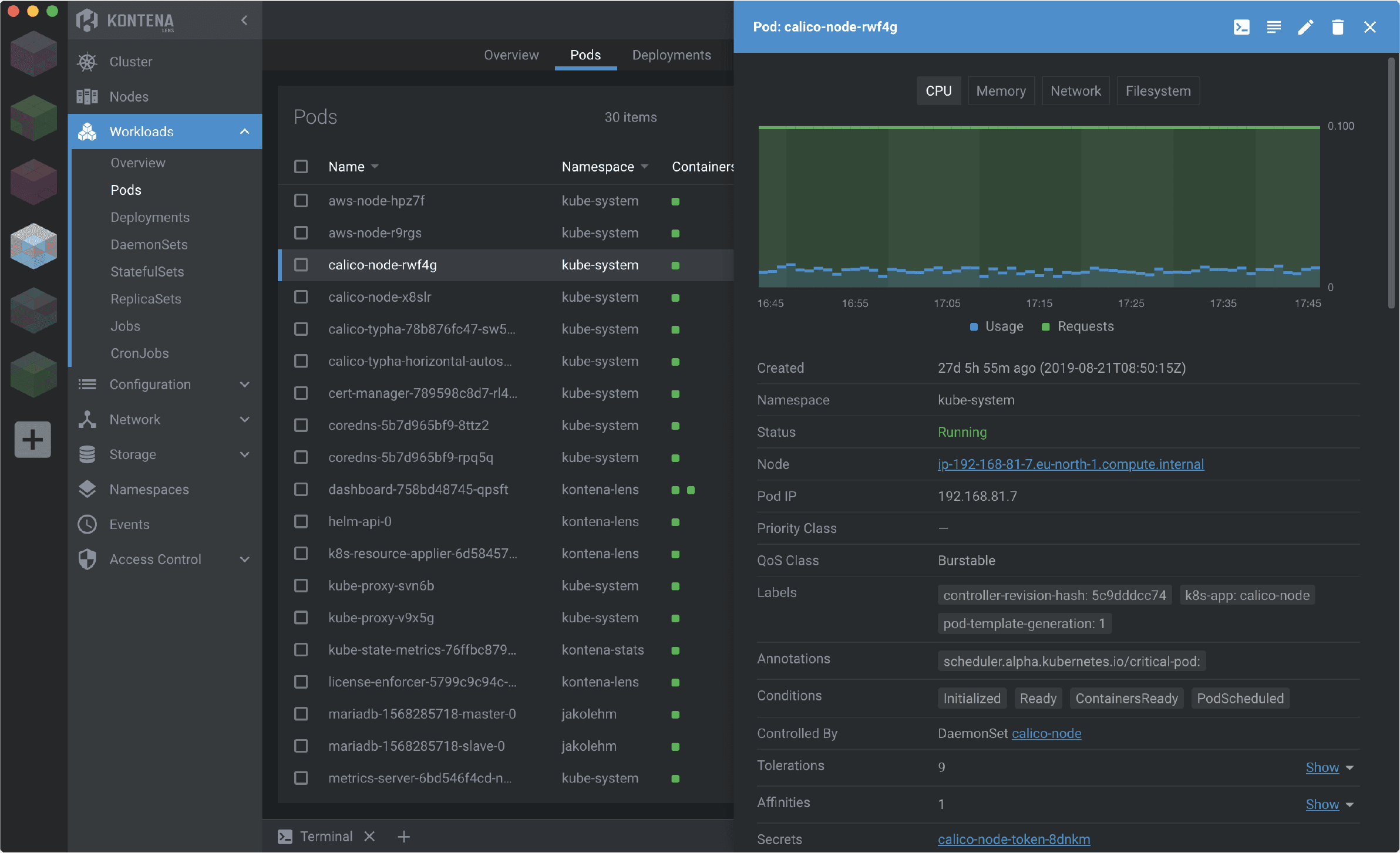Image resolution: width=1400 pixels, height=853 pixels.
Task: Open a shell with the terminal icon
Action: [x=1241, y=26]
